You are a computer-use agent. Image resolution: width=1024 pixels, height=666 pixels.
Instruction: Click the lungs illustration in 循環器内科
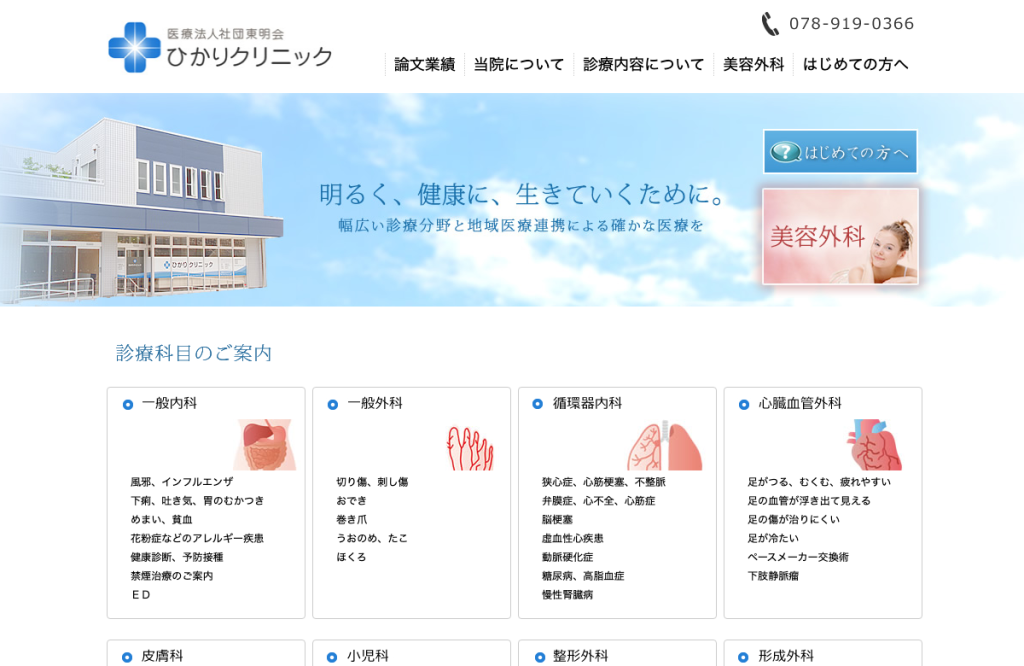[664, 445]
